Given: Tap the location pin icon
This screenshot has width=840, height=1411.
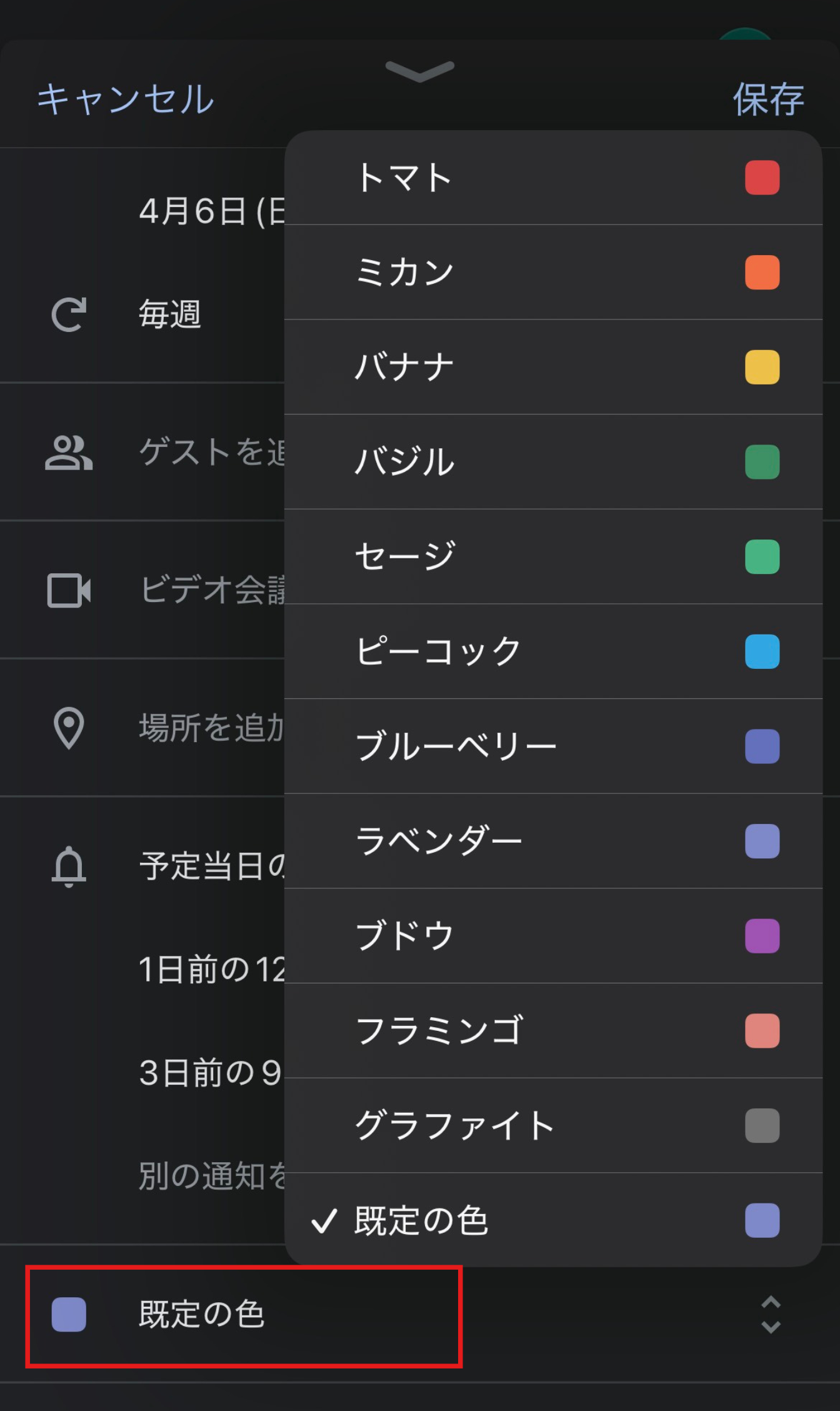Looking at the screenshot, I should pyautogui.click(x=69, y=728).
